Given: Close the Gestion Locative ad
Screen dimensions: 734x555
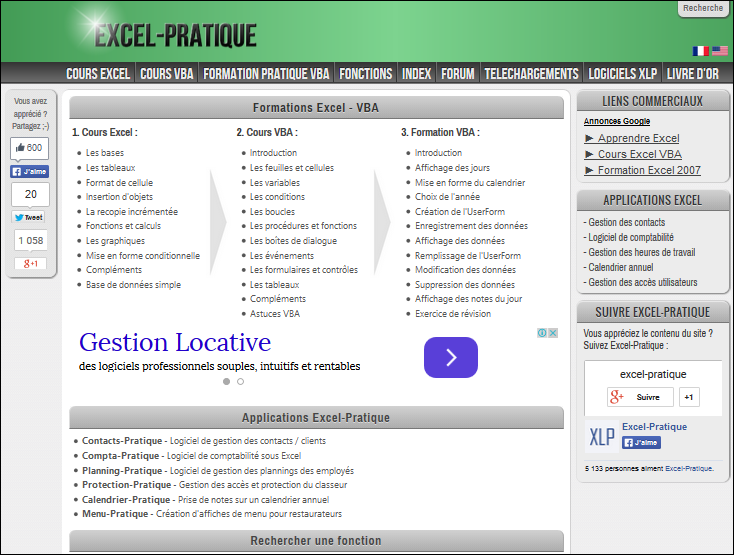Looking at the screenshot, I should (x=553, y=333).
